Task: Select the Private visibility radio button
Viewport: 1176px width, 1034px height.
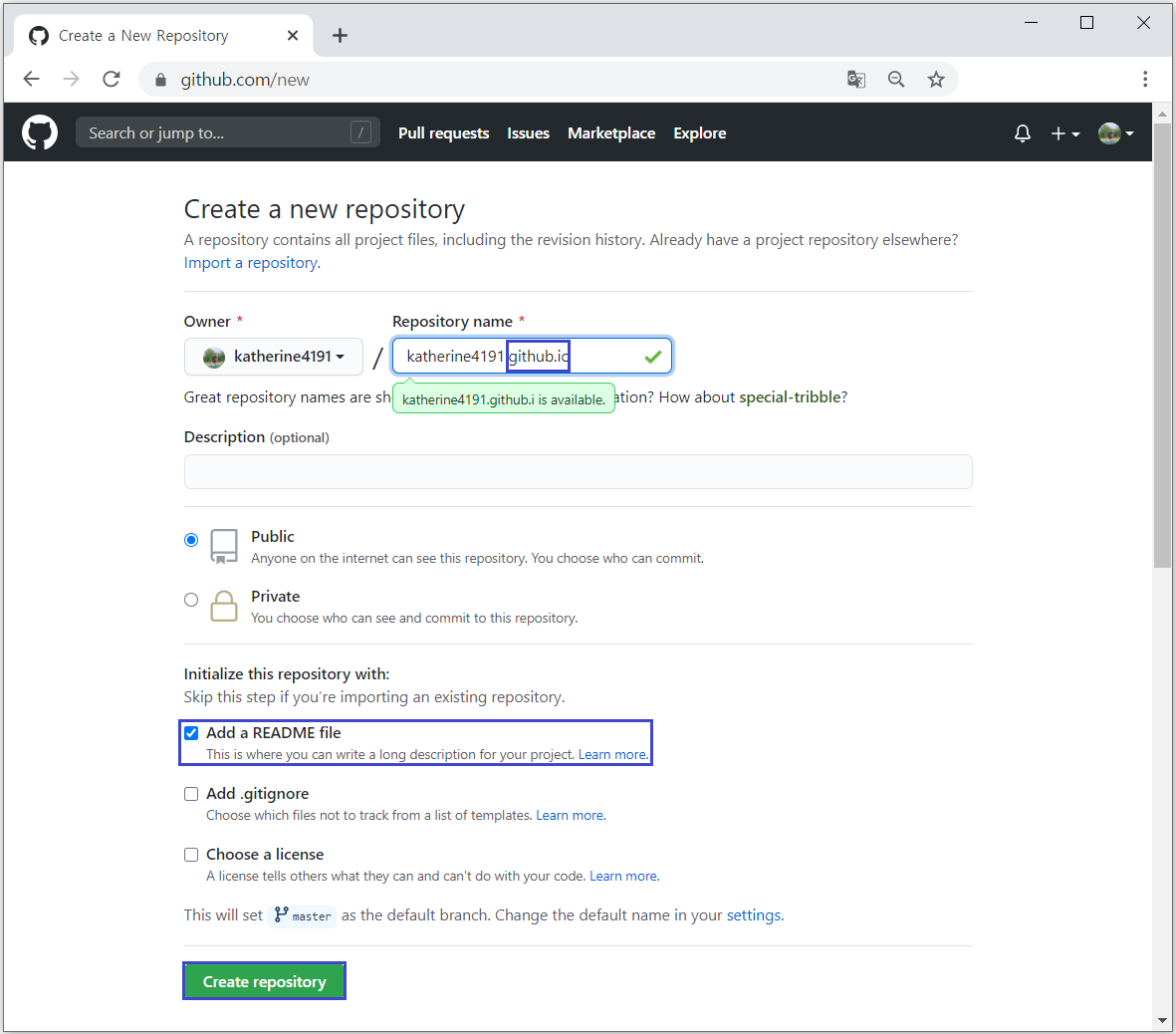Action: 191,600
